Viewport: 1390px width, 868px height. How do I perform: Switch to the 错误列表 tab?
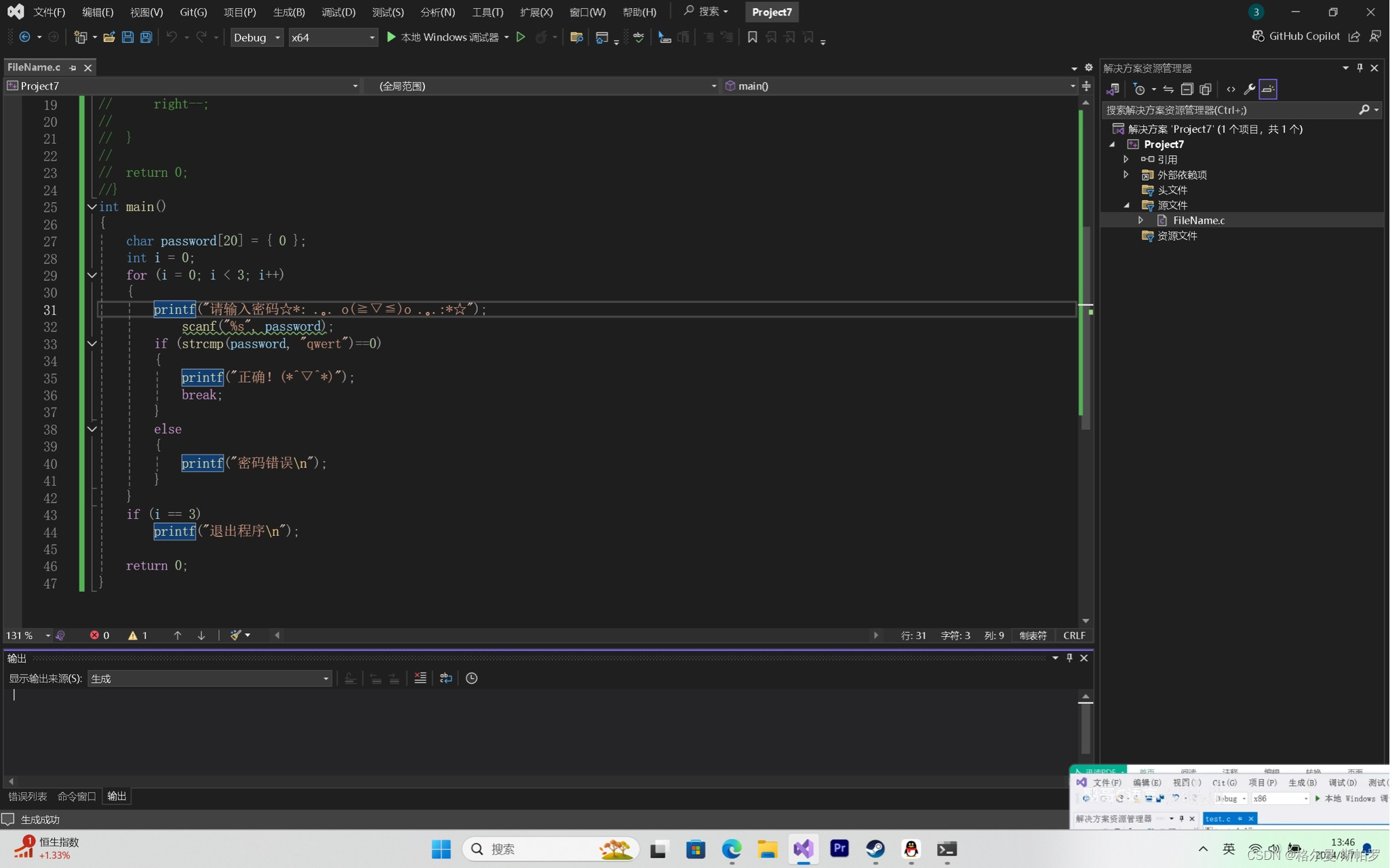point(27,796)
